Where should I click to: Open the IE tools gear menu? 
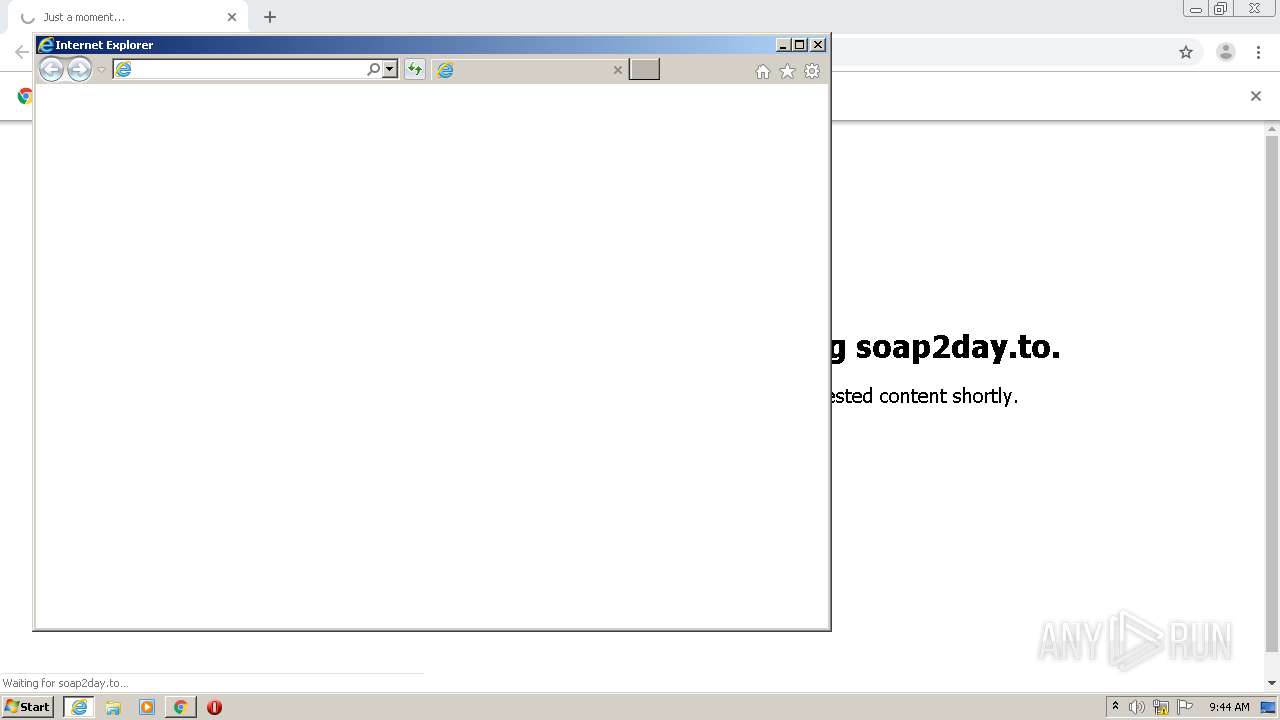812,71
